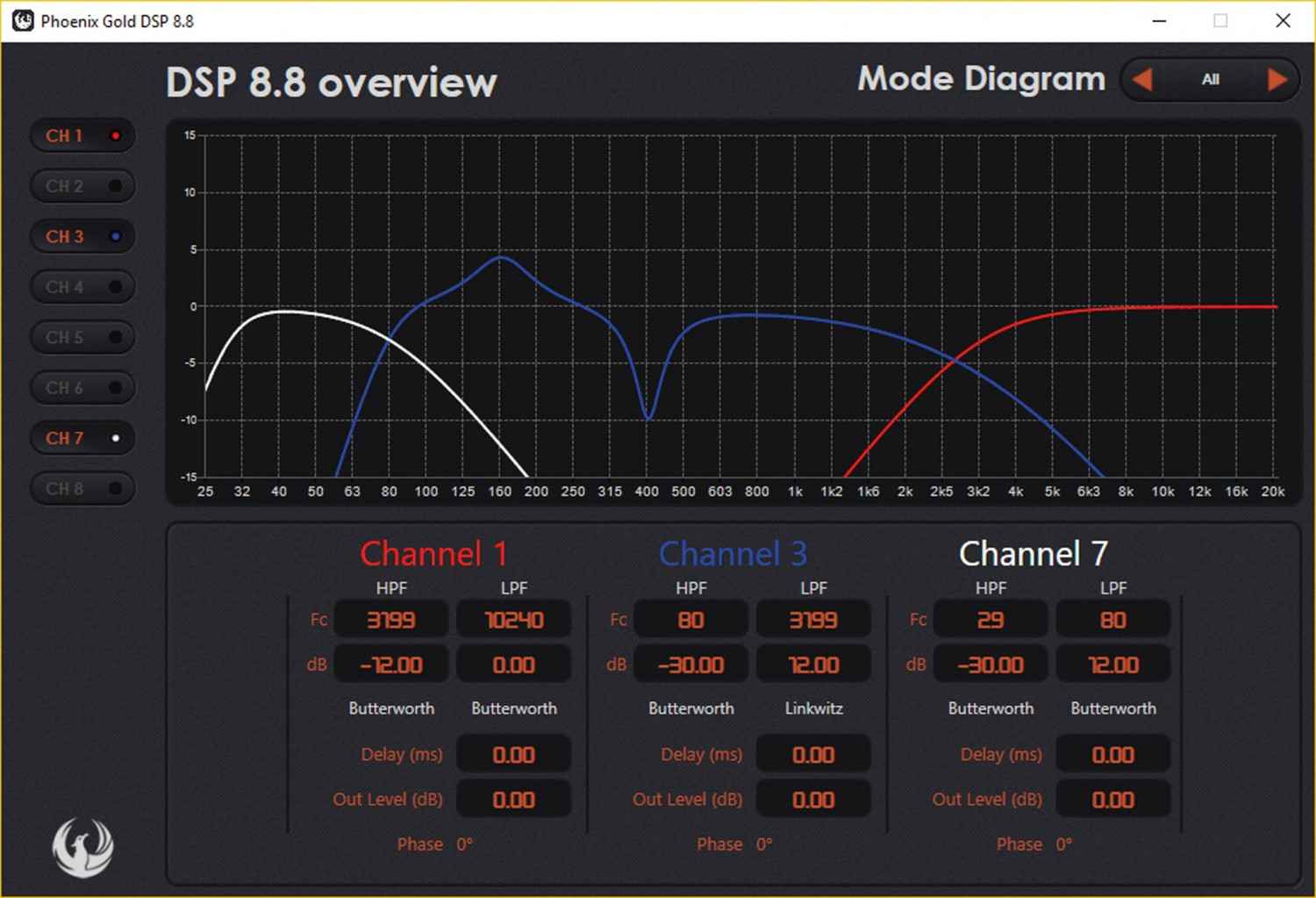The height and width of the screenshot is (898, 1316).
Task: Click Channel 7 LPF Butterworth filter type
Action: click(1113, 708)
